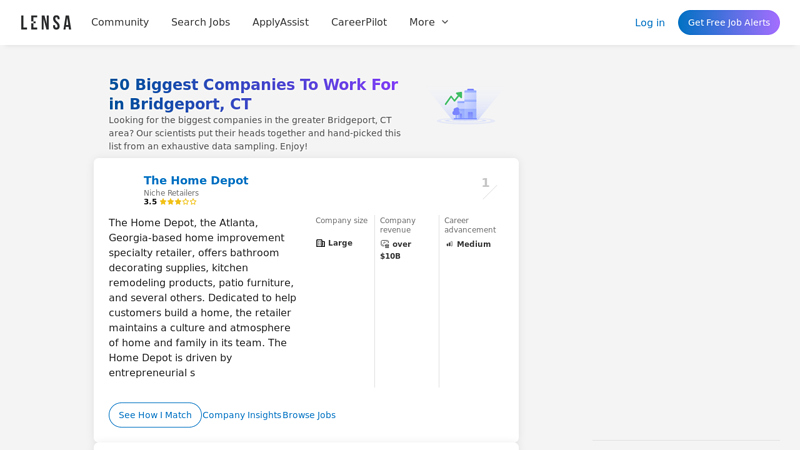Click the intro text about Bridgeport companies
This screenshot has width=800, height=450.
255,133
